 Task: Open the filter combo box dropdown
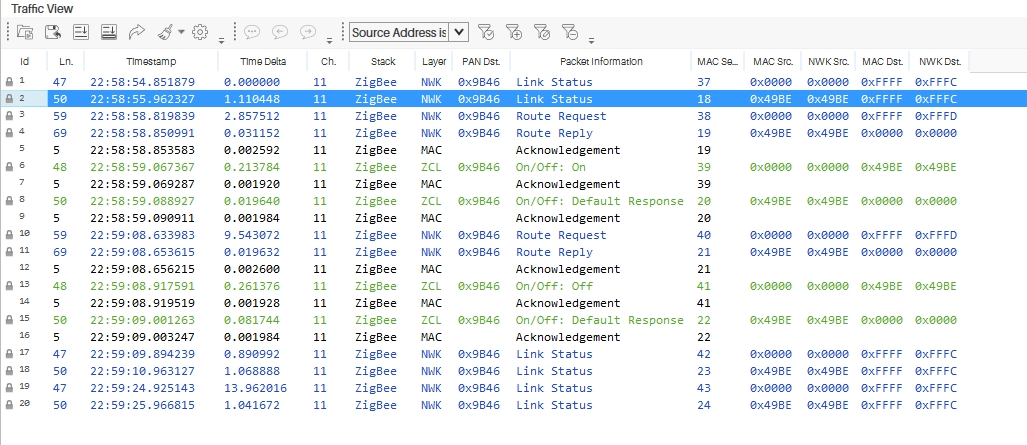459,32
